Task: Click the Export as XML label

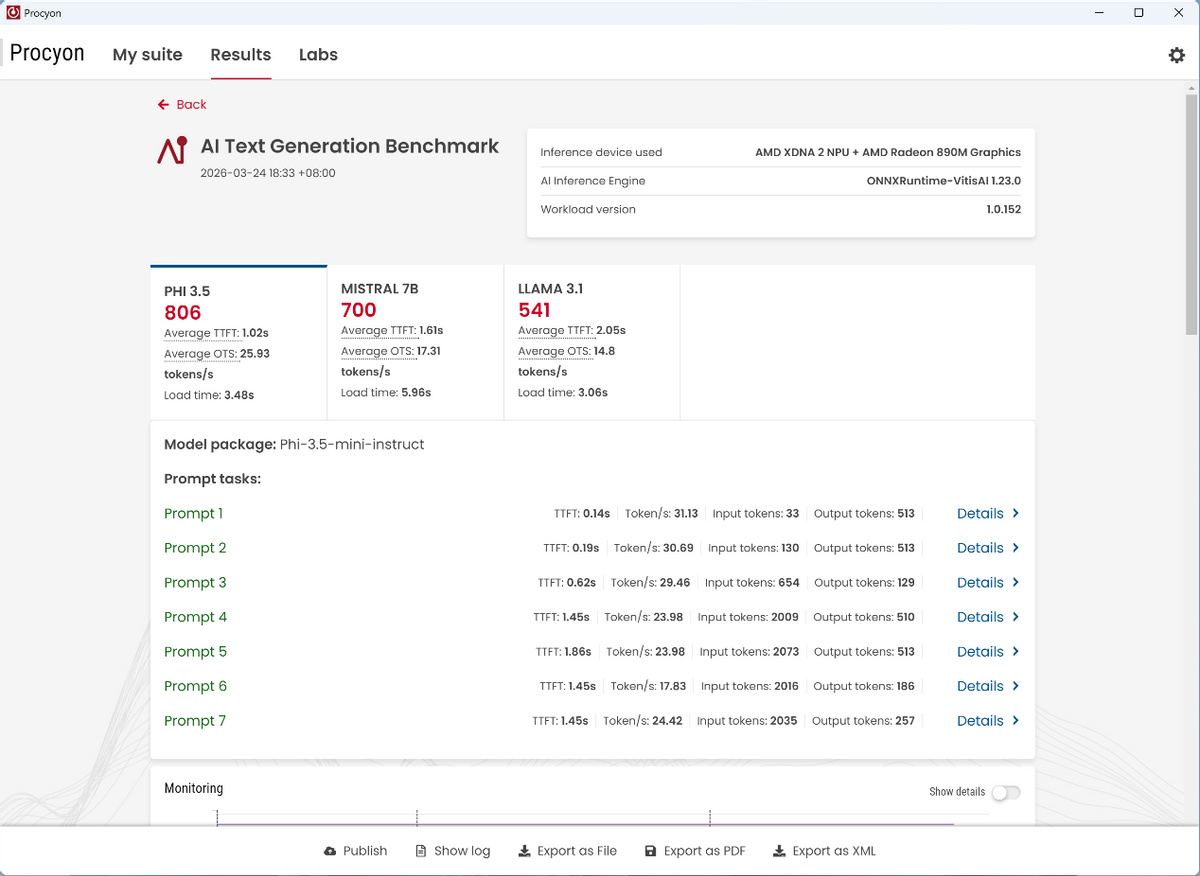Action: tap(834, 851)
